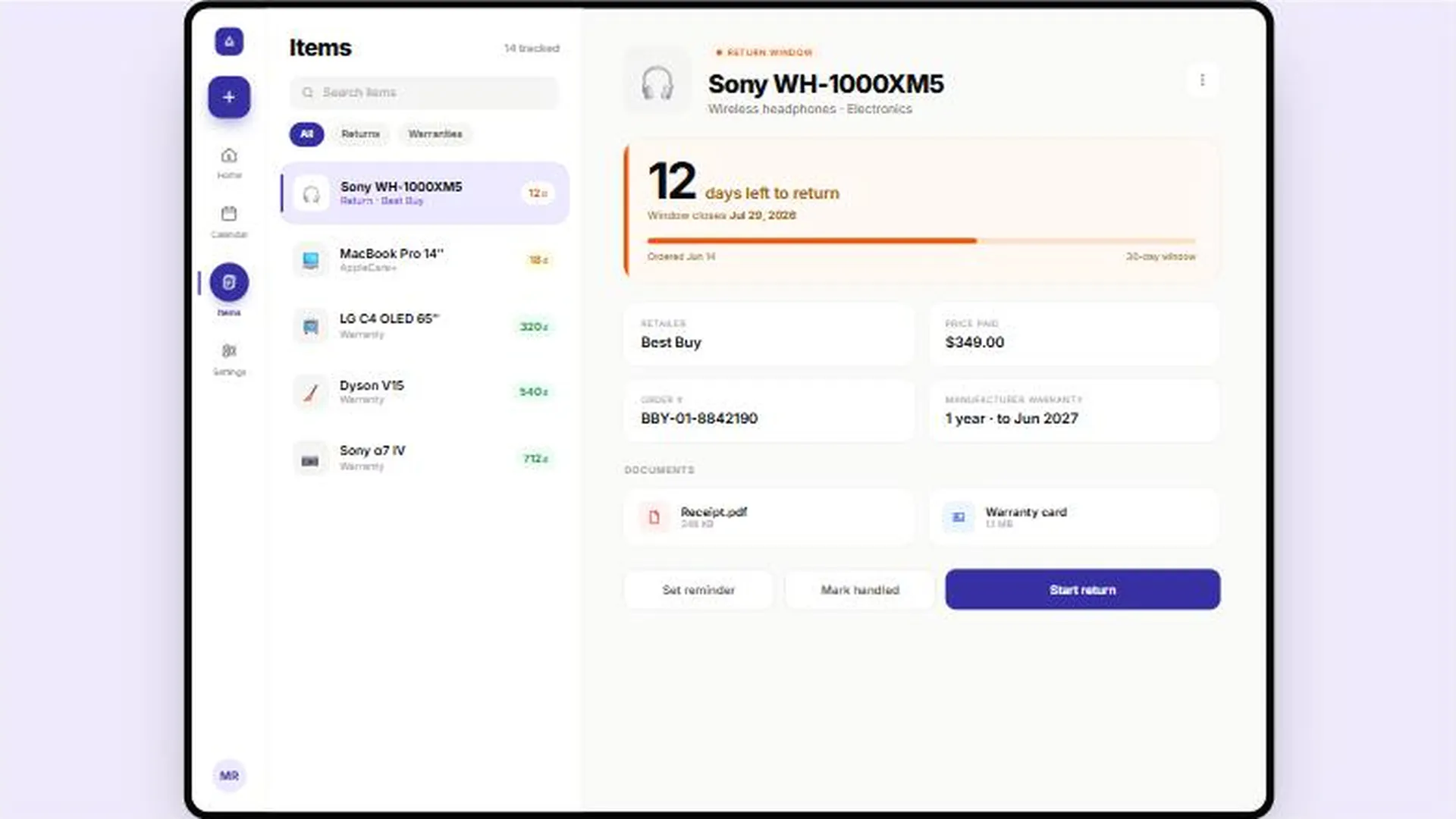
Task: Click the laptop icon in MacBook Pro row
Action: tap(310, 260)
